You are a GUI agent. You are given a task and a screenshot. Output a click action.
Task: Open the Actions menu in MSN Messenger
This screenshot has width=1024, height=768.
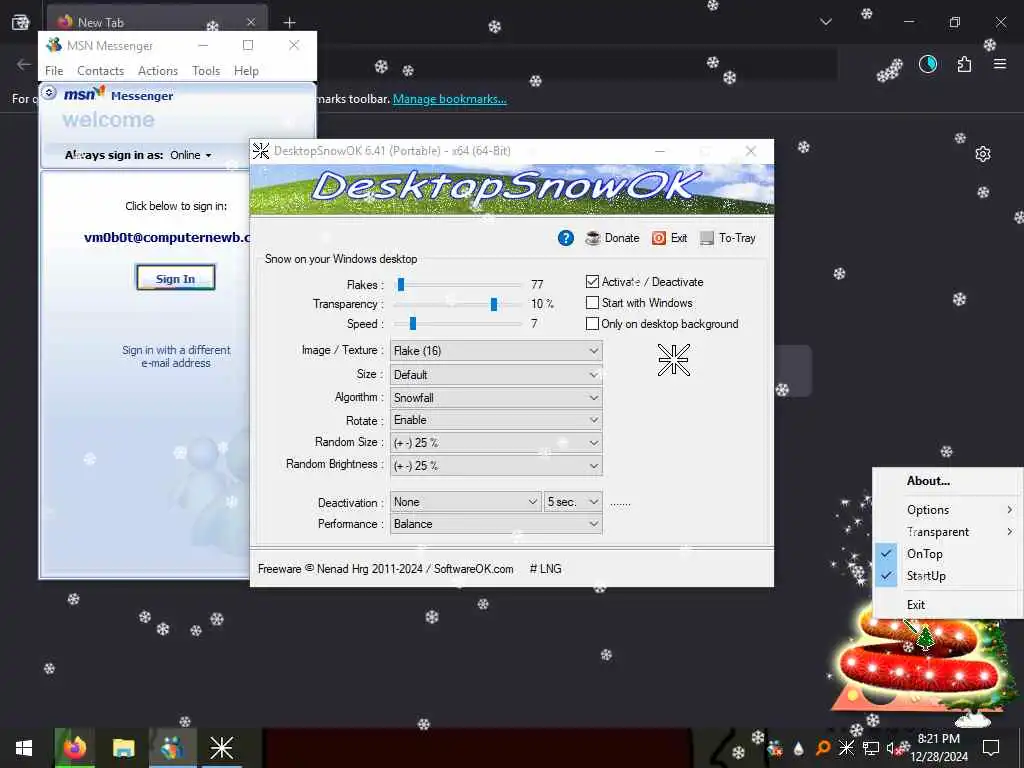pyautogui.click(x=158, y=71)
